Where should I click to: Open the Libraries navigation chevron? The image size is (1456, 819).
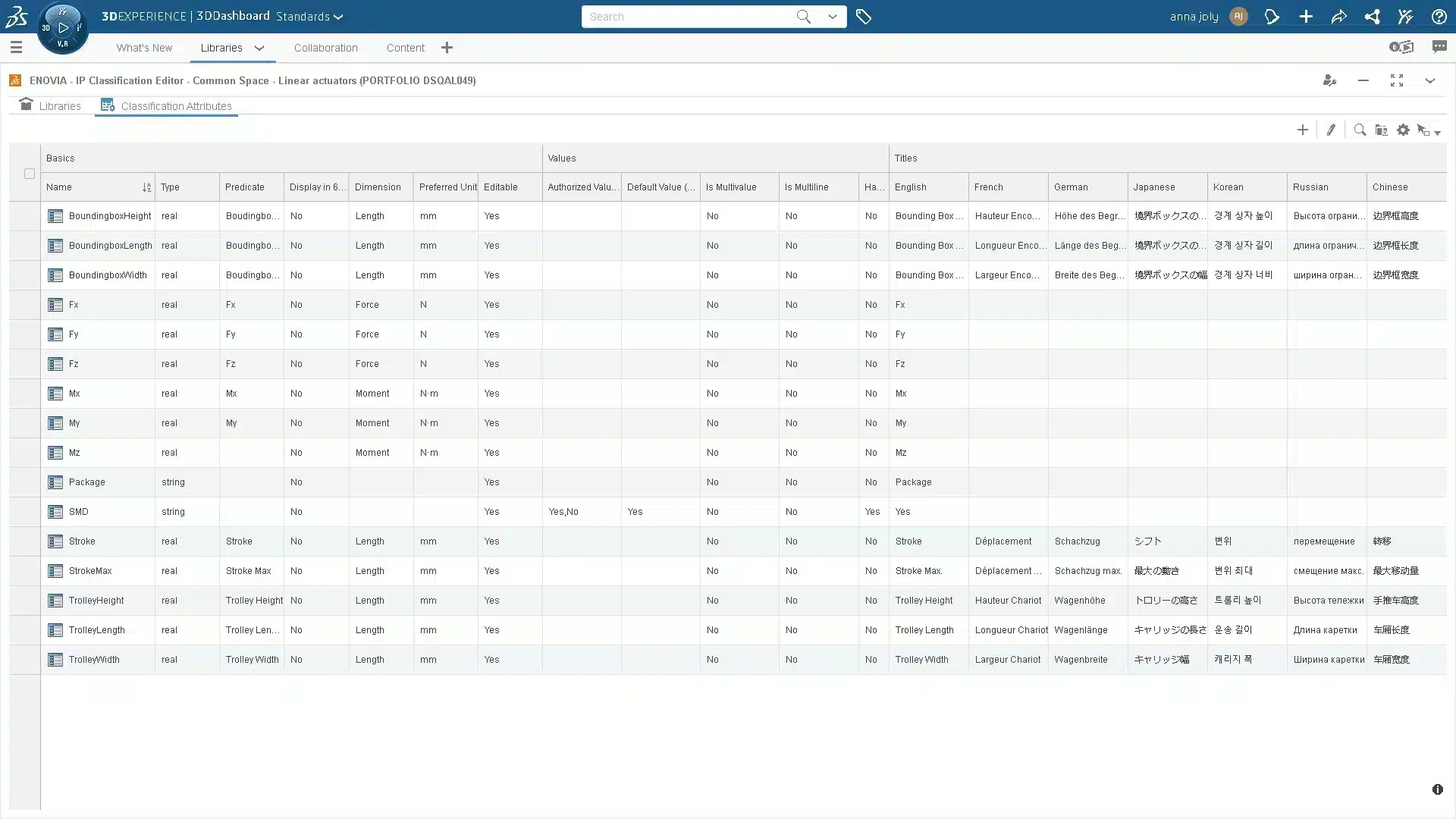point(258,48)
